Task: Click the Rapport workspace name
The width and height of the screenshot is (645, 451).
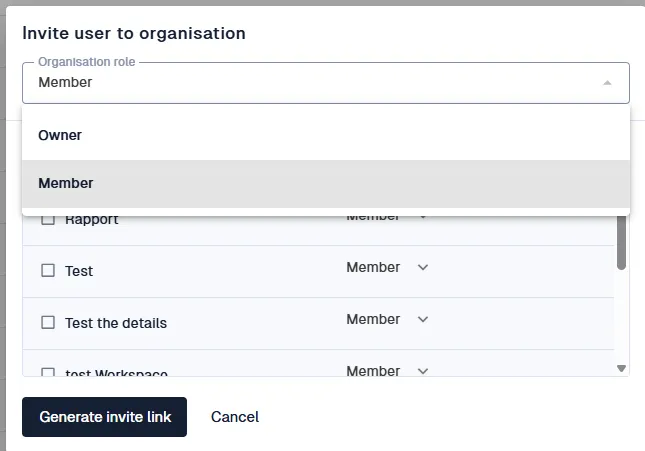Action: coord(92,219)
